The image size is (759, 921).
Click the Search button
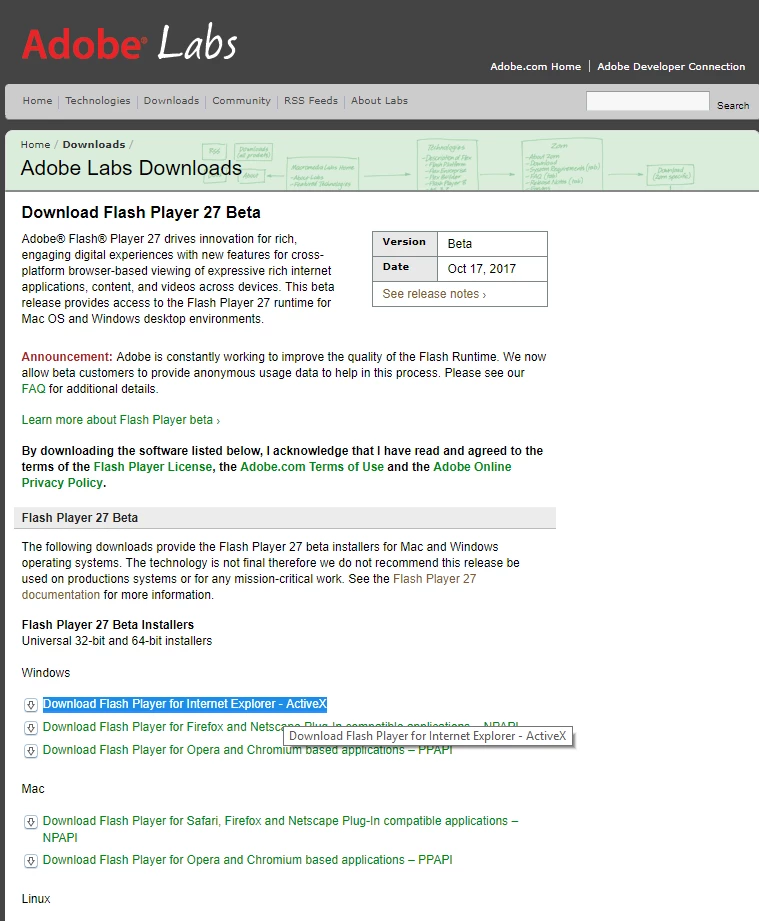733,105
